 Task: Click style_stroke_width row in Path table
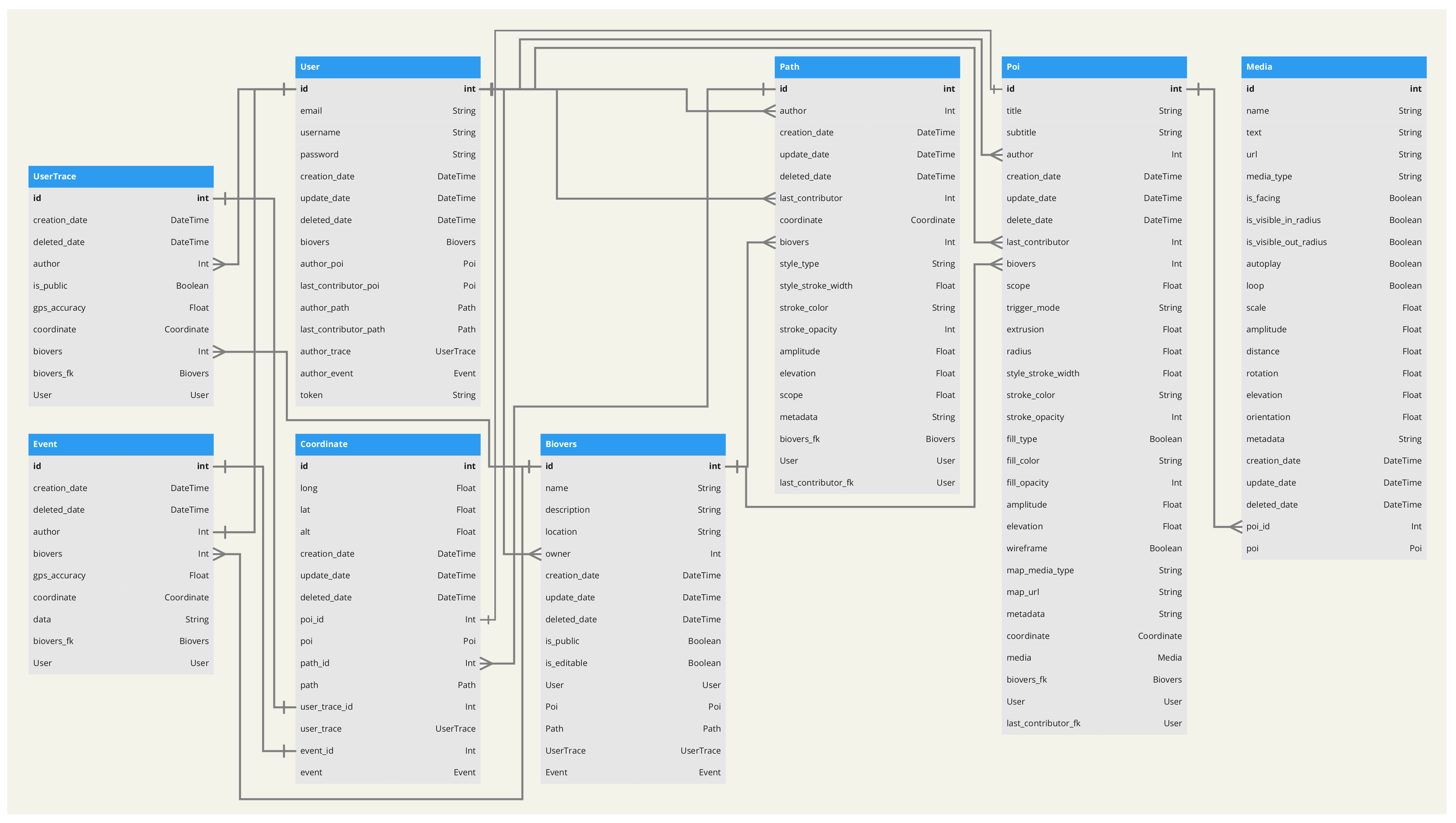click(x=866, y=286)
